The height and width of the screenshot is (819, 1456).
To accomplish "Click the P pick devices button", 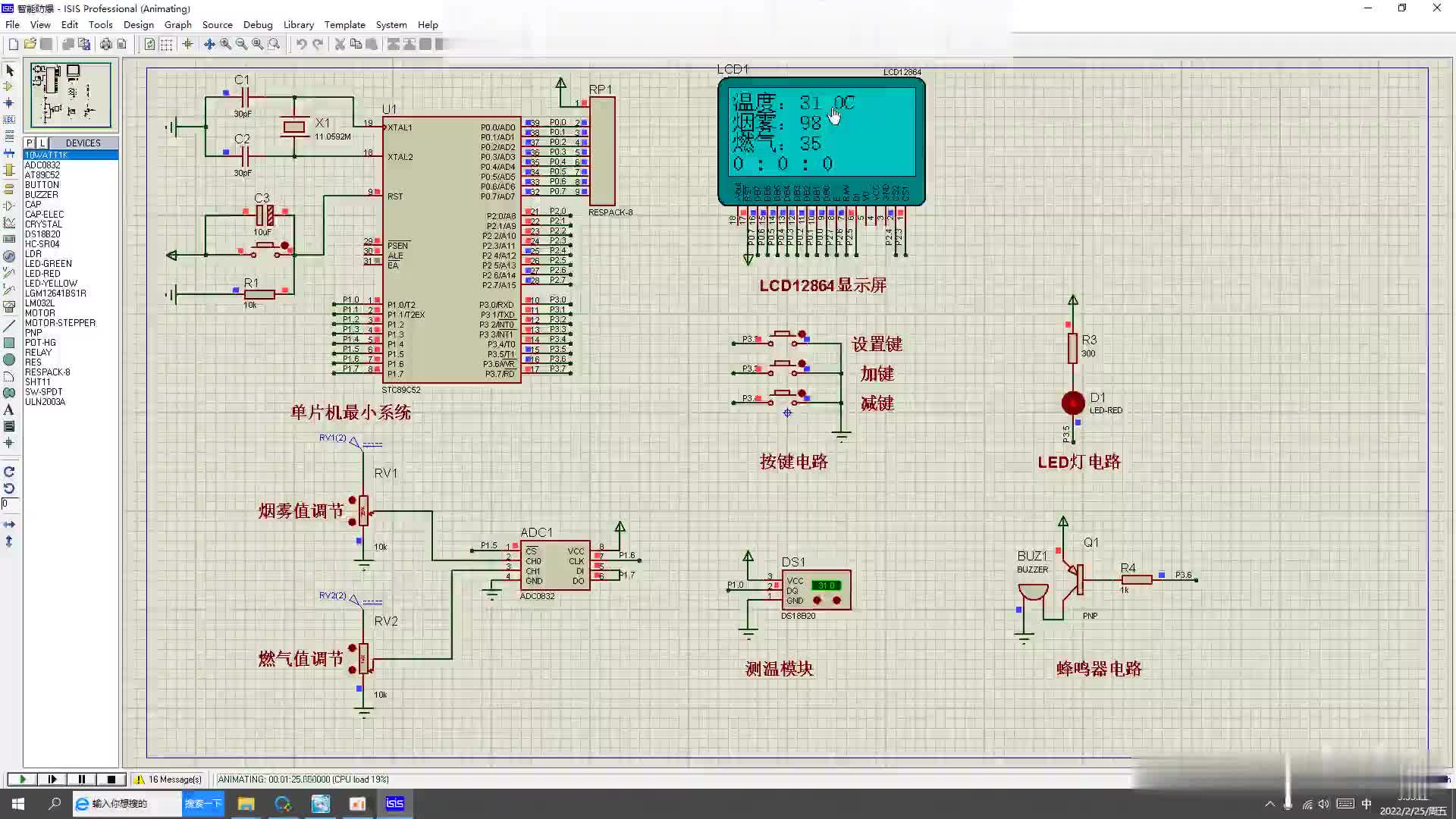I will tap(30, 143).
